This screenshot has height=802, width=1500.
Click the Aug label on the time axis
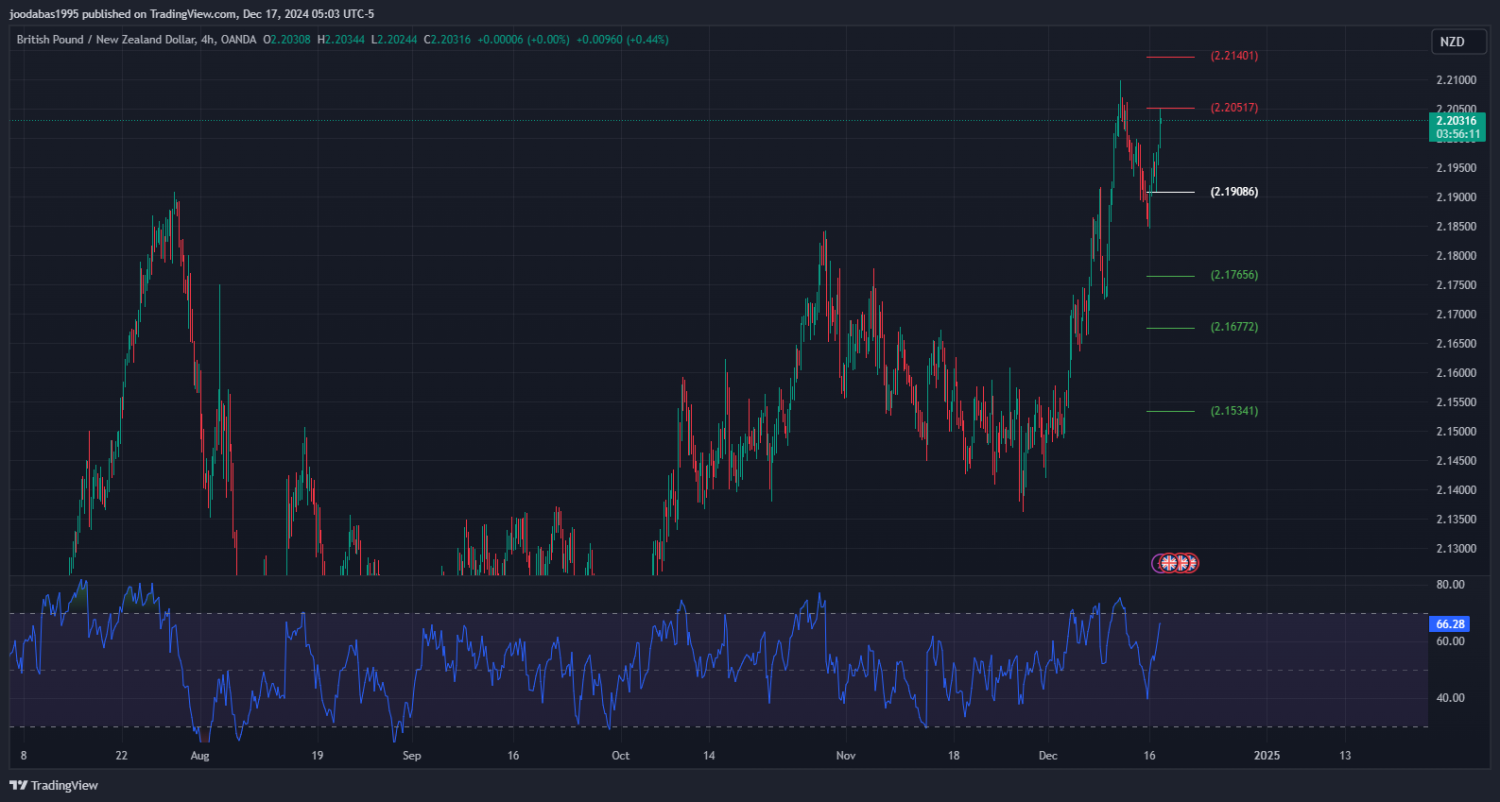pos(200,755)
